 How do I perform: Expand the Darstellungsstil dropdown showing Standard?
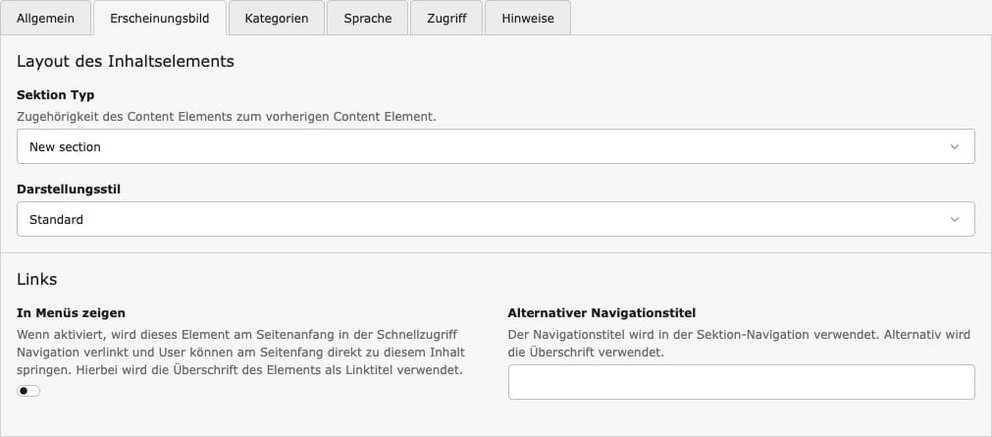480,219
